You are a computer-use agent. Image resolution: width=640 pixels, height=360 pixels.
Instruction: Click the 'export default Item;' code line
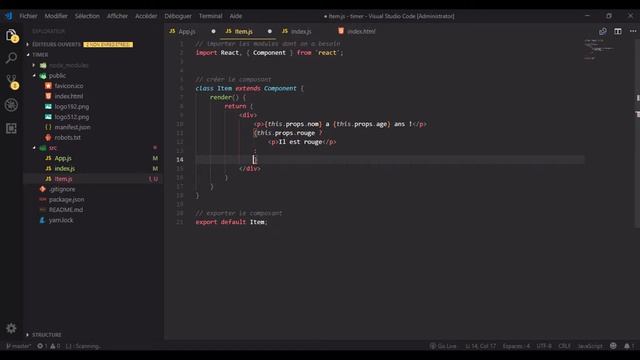click(x=231, y=222)
